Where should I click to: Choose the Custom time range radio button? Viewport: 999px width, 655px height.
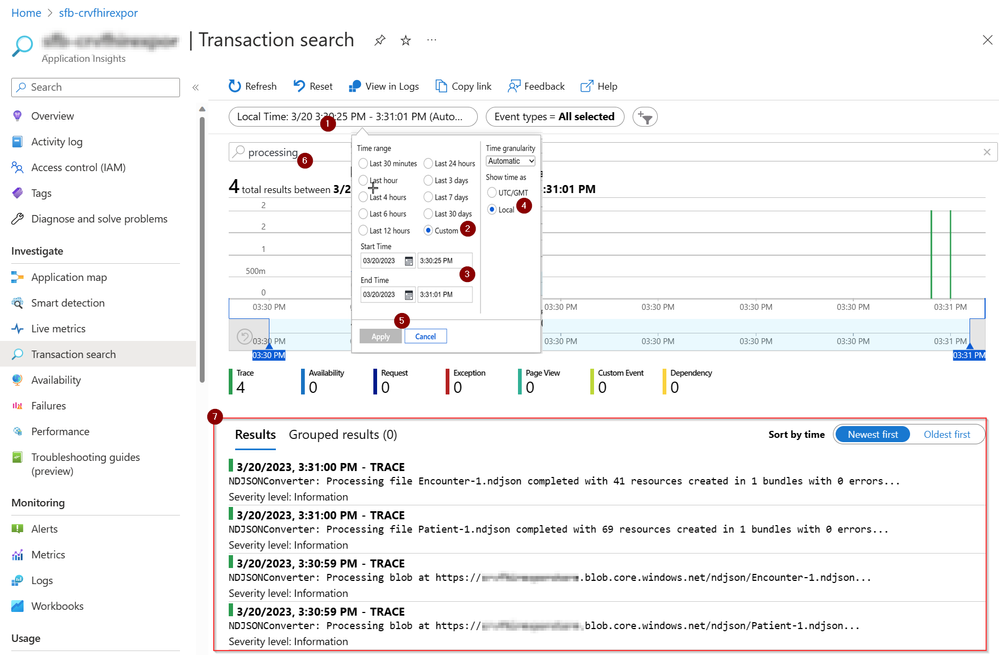(x=428, y=231)
